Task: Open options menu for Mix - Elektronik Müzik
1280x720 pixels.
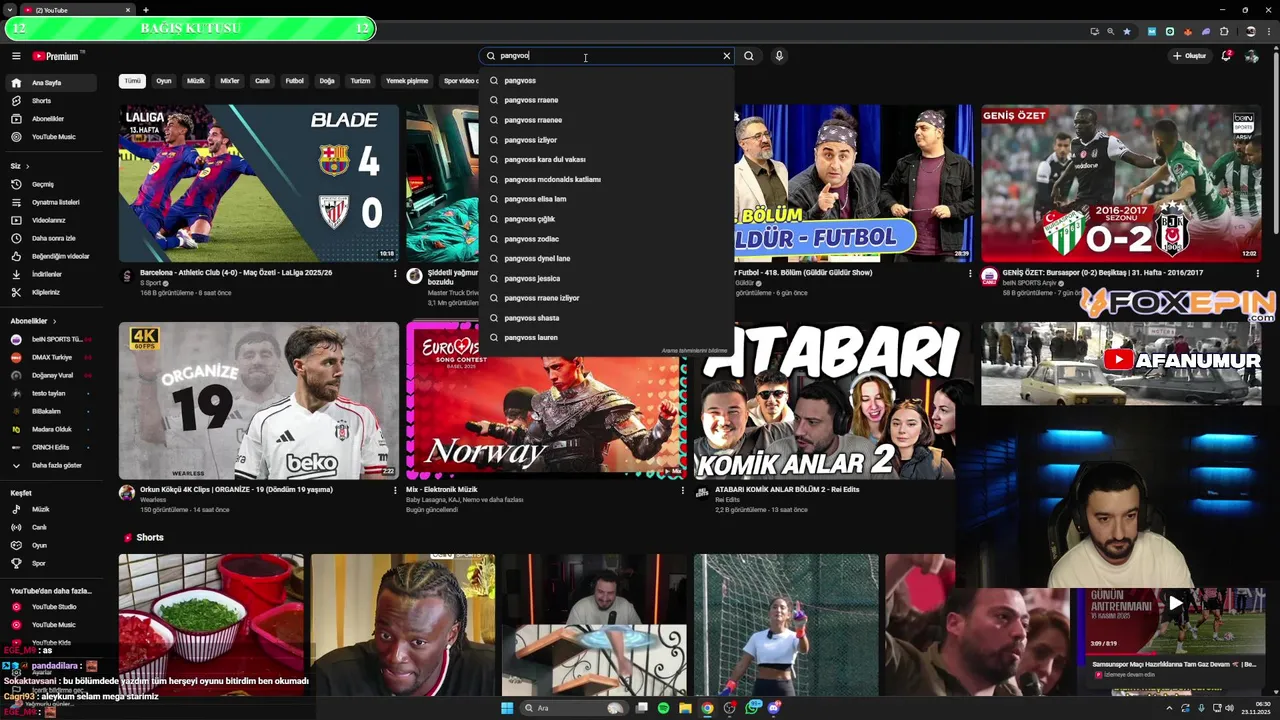Action: [x=683, y=490]
